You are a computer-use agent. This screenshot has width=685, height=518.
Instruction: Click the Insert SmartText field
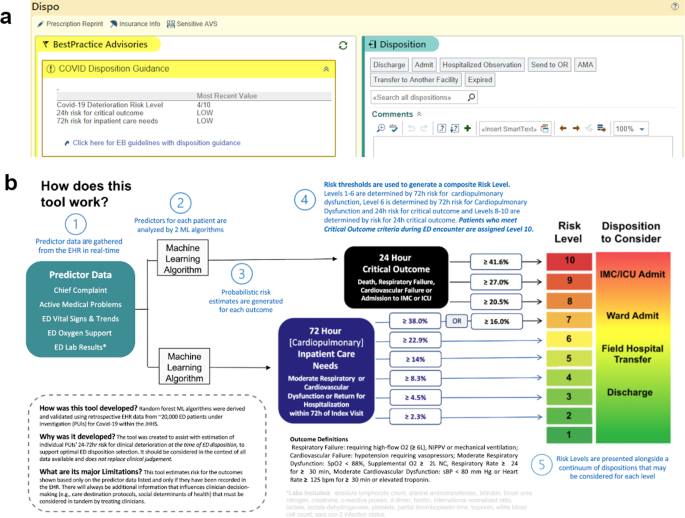[x=512, y=129]
